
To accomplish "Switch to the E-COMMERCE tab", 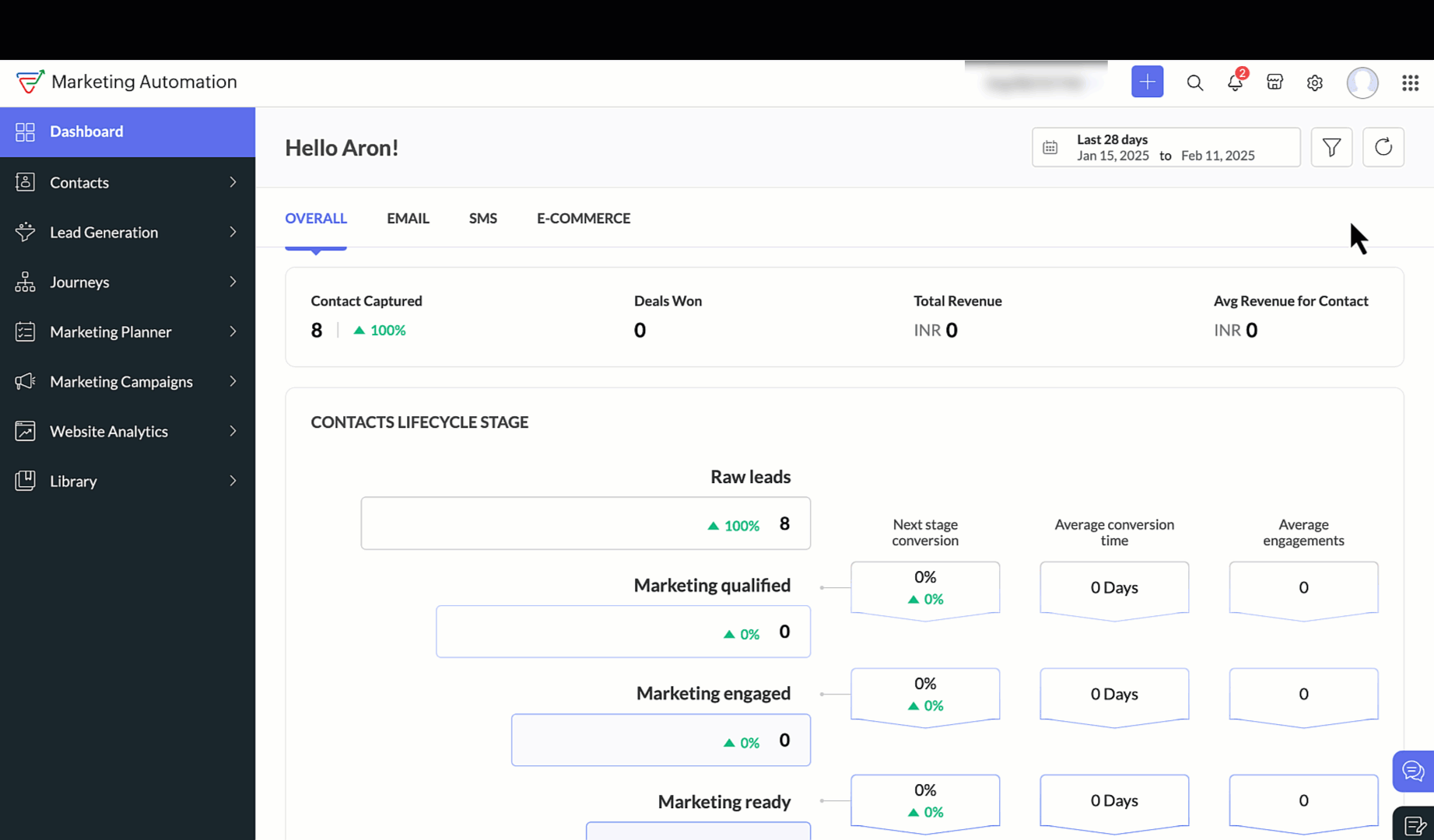I will pos(584,219).
